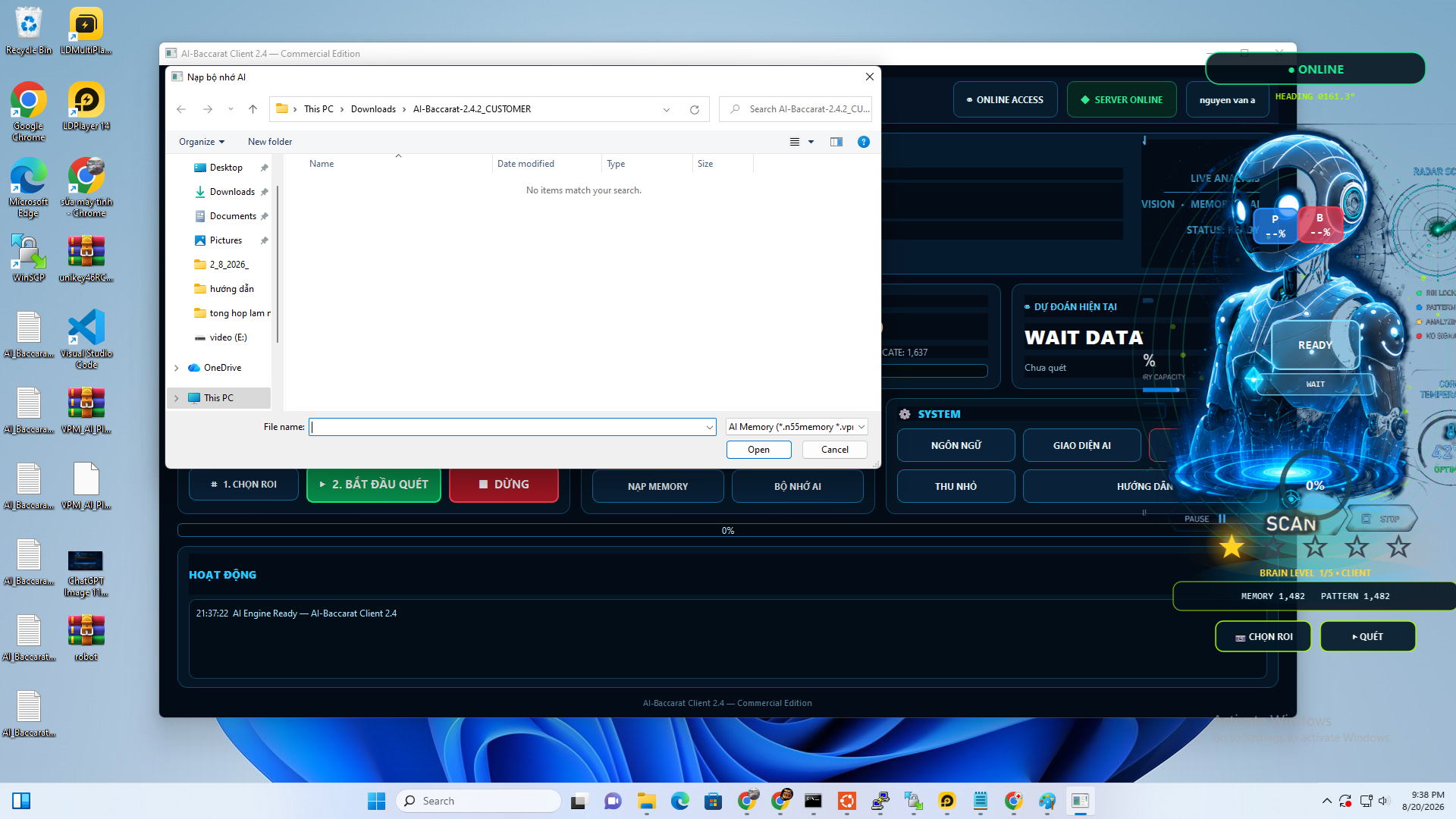Screen dimensions: 1456x819
Task: Click the first gold brain-level star
Action: click(x=1232, y=546)
